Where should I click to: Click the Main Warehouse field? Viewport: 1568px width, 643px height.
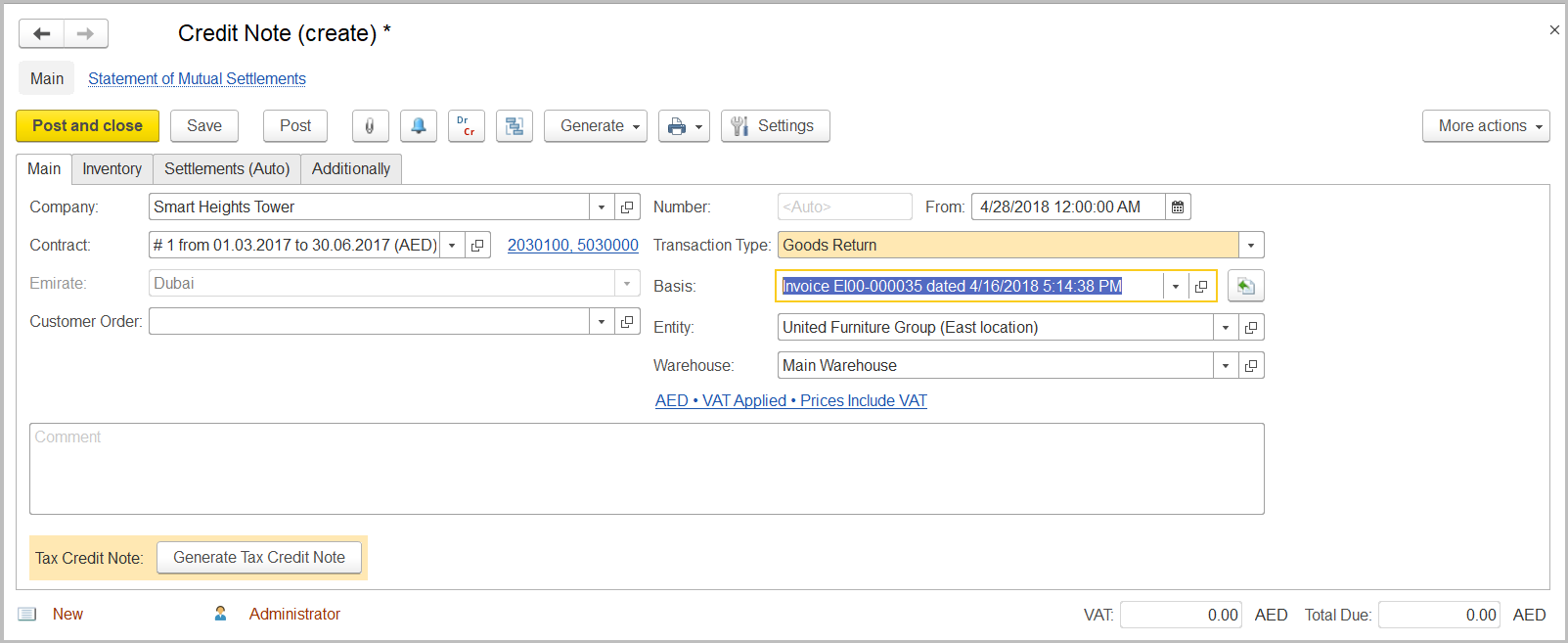click(x=995, y=365)
